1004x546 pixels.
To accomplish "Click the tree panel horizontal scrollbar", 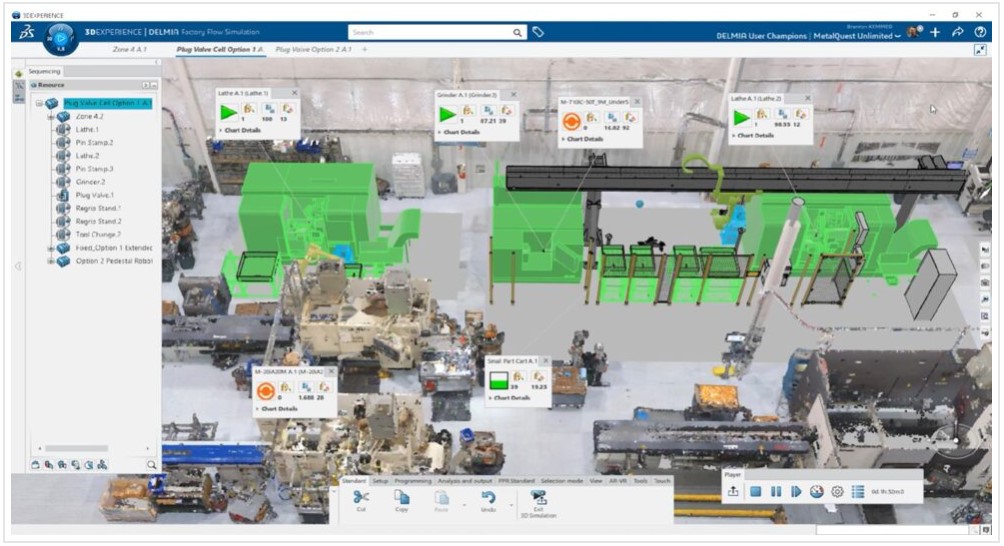I will pos(76,449).
